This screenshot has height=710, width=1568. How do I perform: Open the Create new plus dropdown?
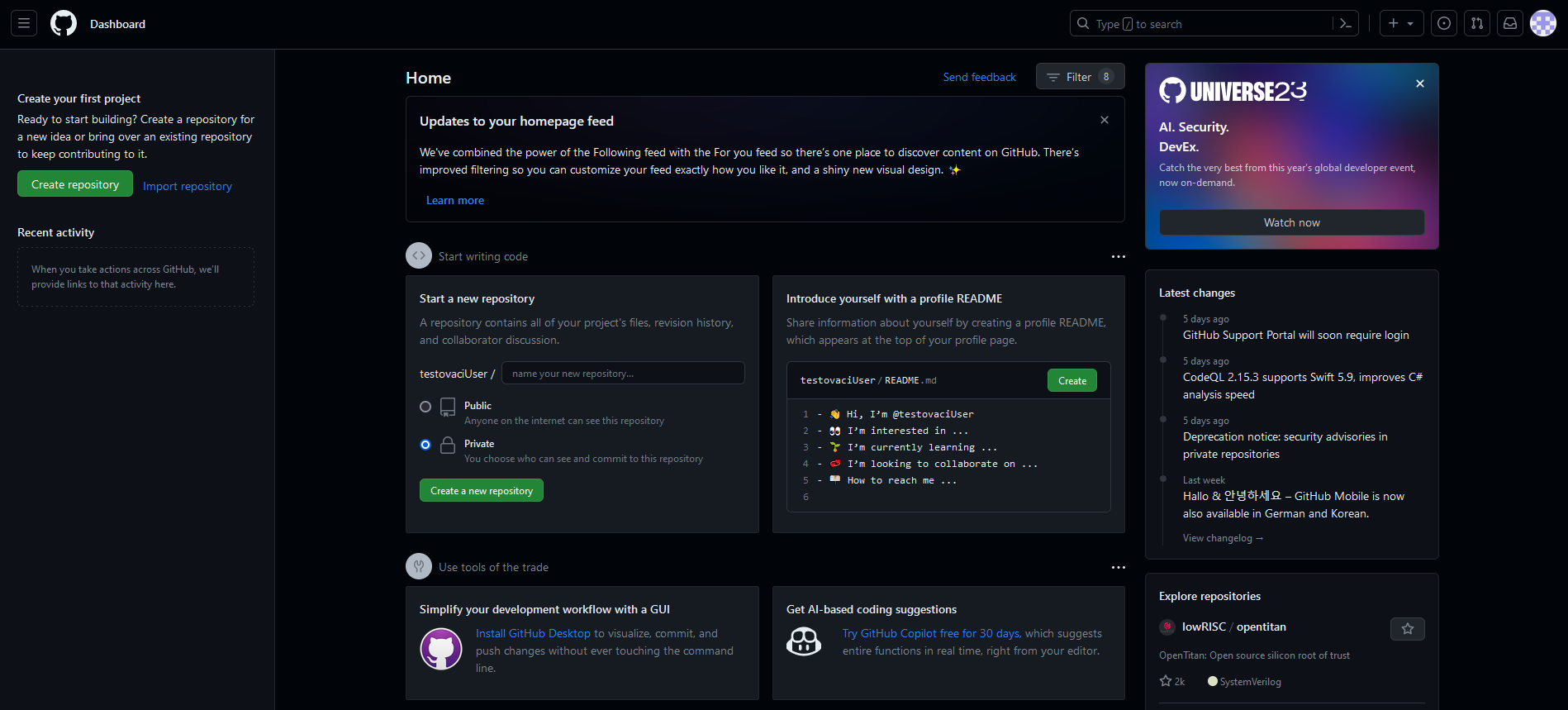pos(1401,23)
